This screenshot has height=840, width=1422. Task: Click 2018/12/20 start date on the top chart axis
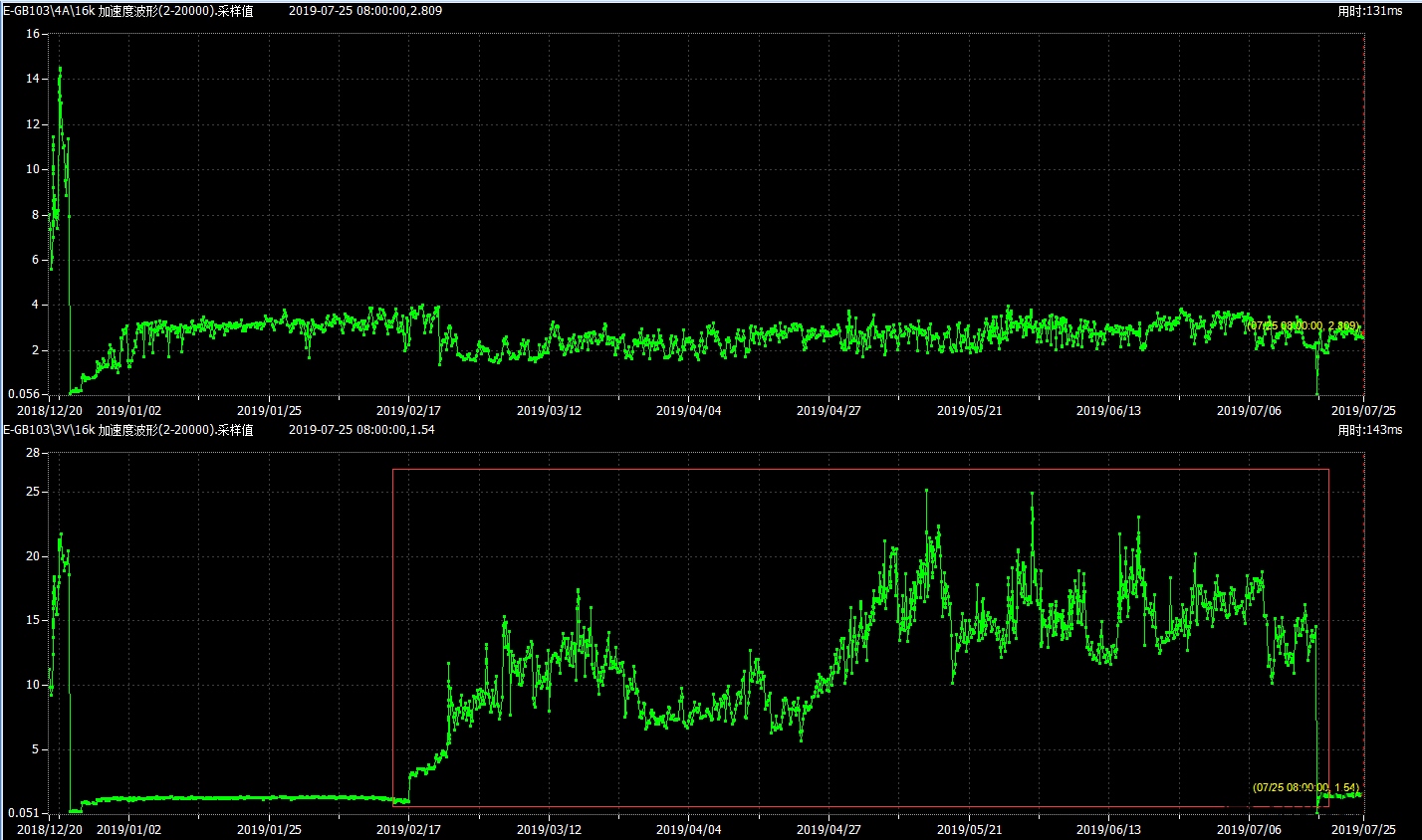point(47,409)
